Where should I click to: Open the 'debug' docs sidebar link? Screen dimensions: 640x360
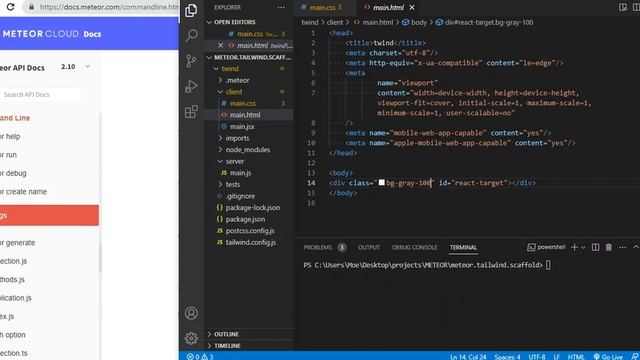pyautogui.click(x=13, y=173)
